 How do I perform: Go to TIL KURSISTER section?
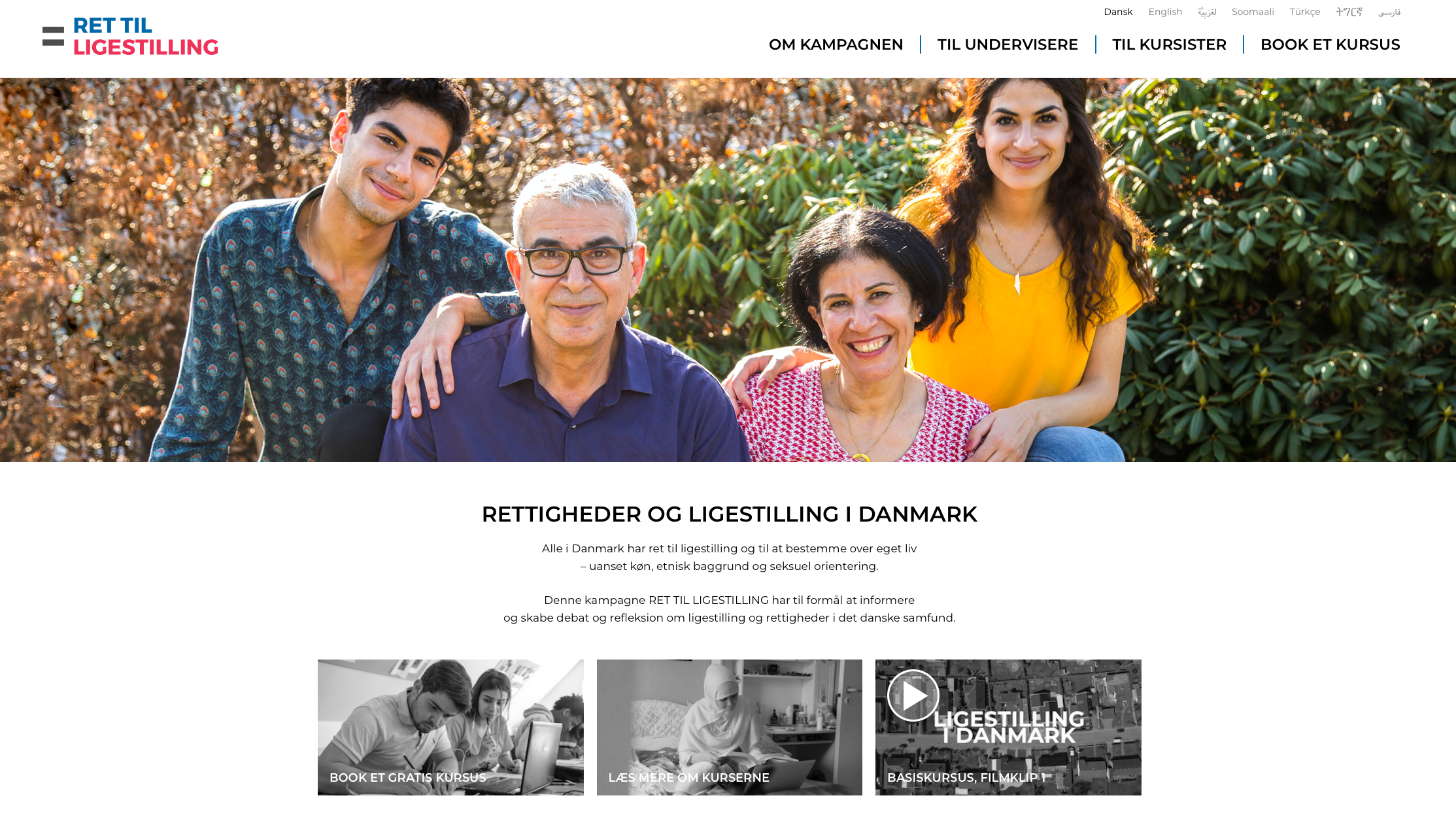coord(1169,44)
